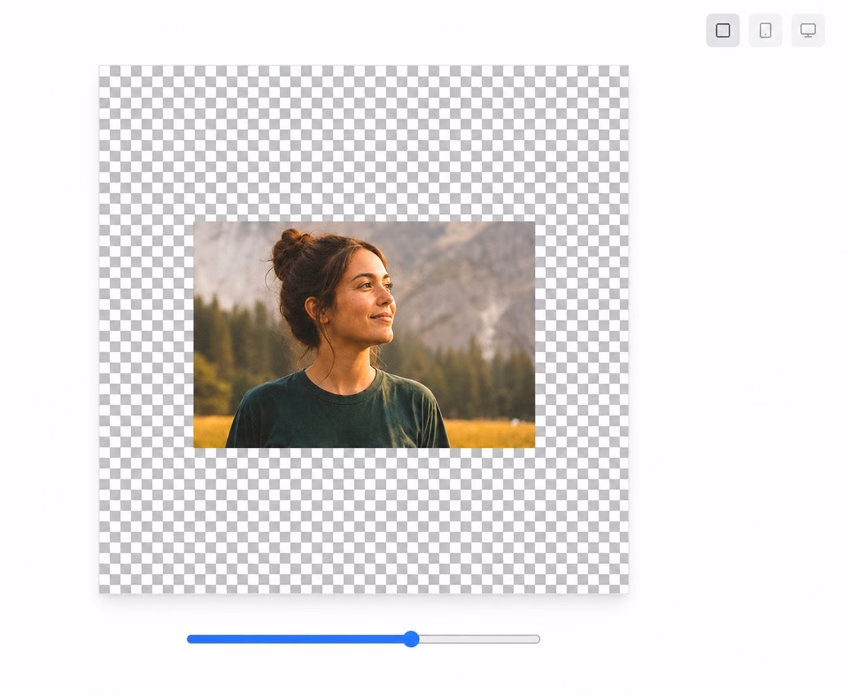Click the blue zoom slider handle
This screenshot has width=847, height=697.
(x=411, y=639)
